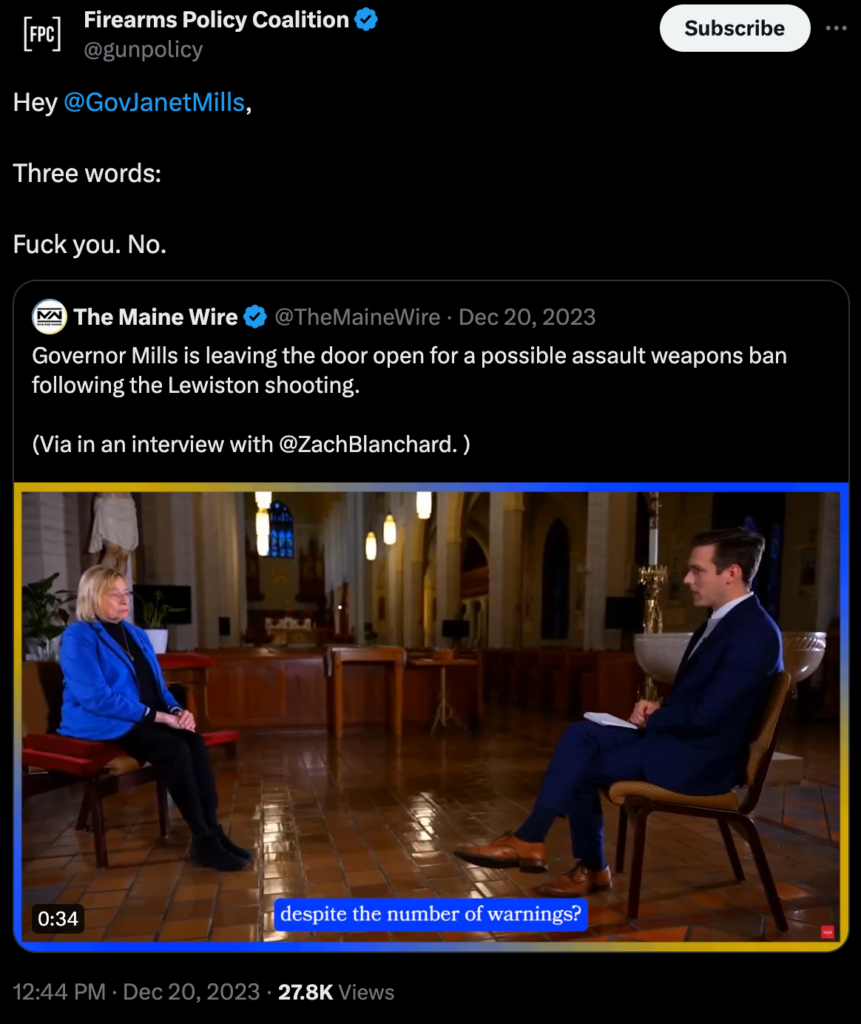The height and width of the screenshot is (1024, 861).
Task: Click the quoted tweet's Dec 20, 2023 date
Action: 527,317
